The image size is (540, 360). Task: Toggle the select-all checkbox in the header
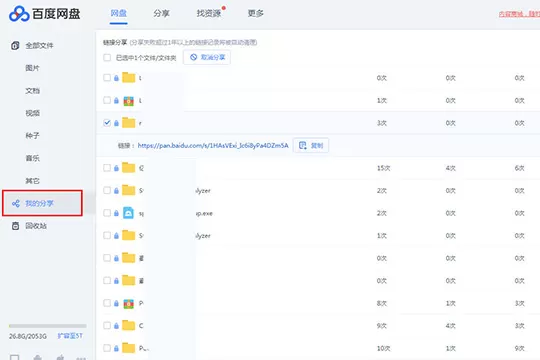[107, 58]
